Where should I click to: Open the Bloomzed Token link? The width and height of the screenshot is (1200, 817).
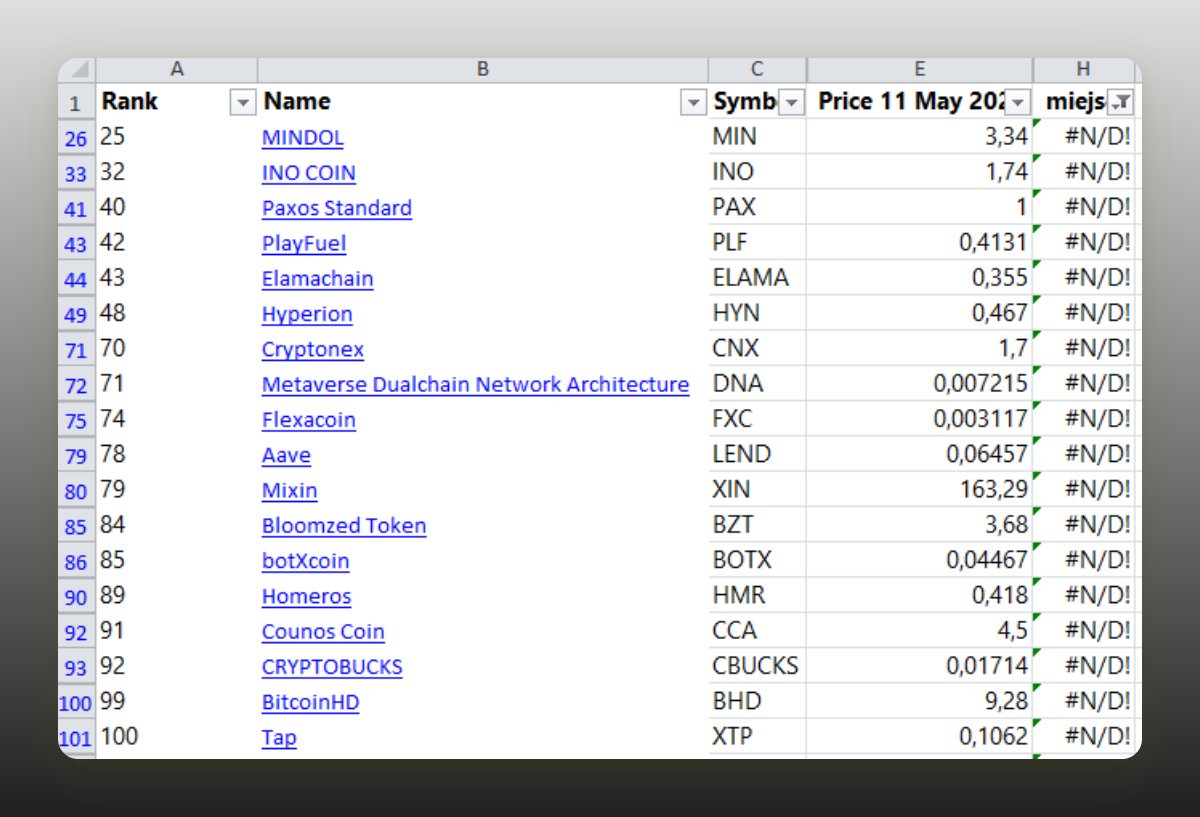point(344,526)
